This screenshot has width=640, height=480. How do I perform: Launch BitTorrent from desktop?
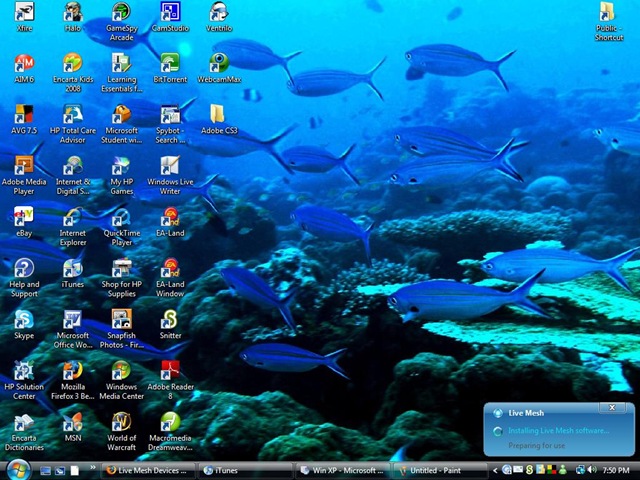pos(170,69)
